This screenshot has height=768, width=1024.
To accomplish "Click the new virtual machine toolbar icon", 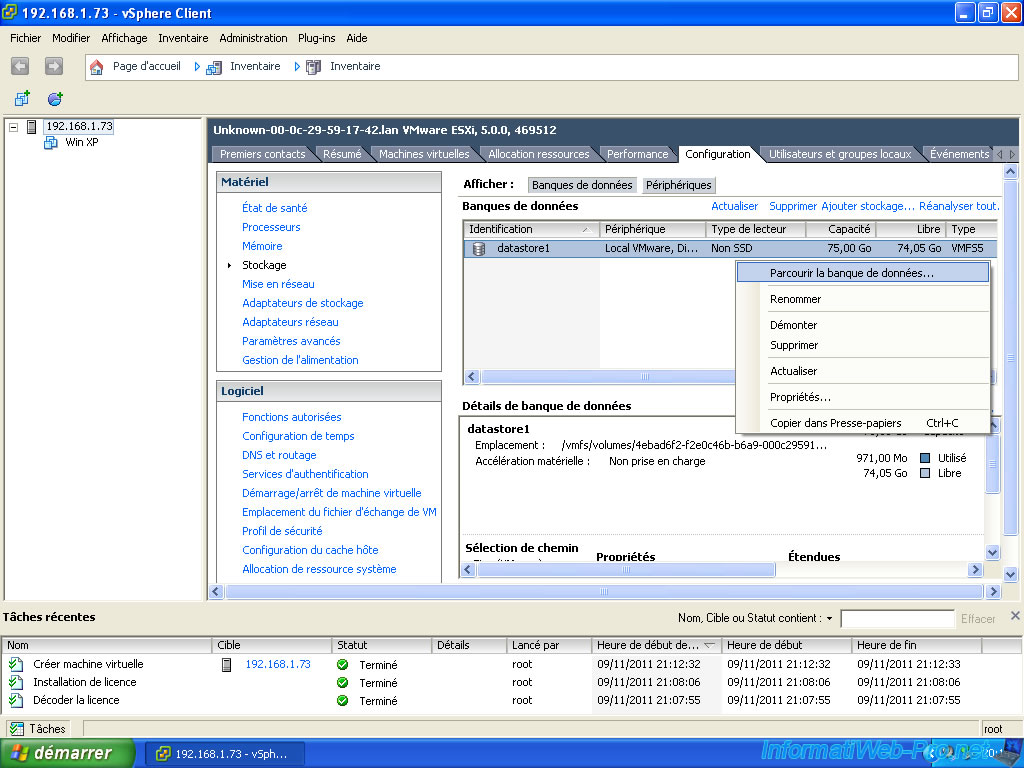I will tap(22, 99).
